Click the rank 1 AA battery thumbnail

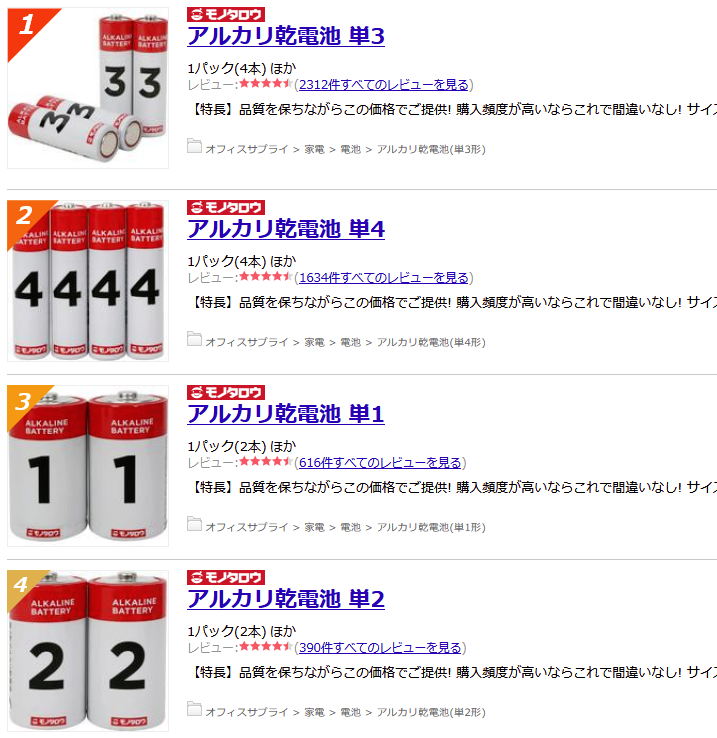coord(88,88)
